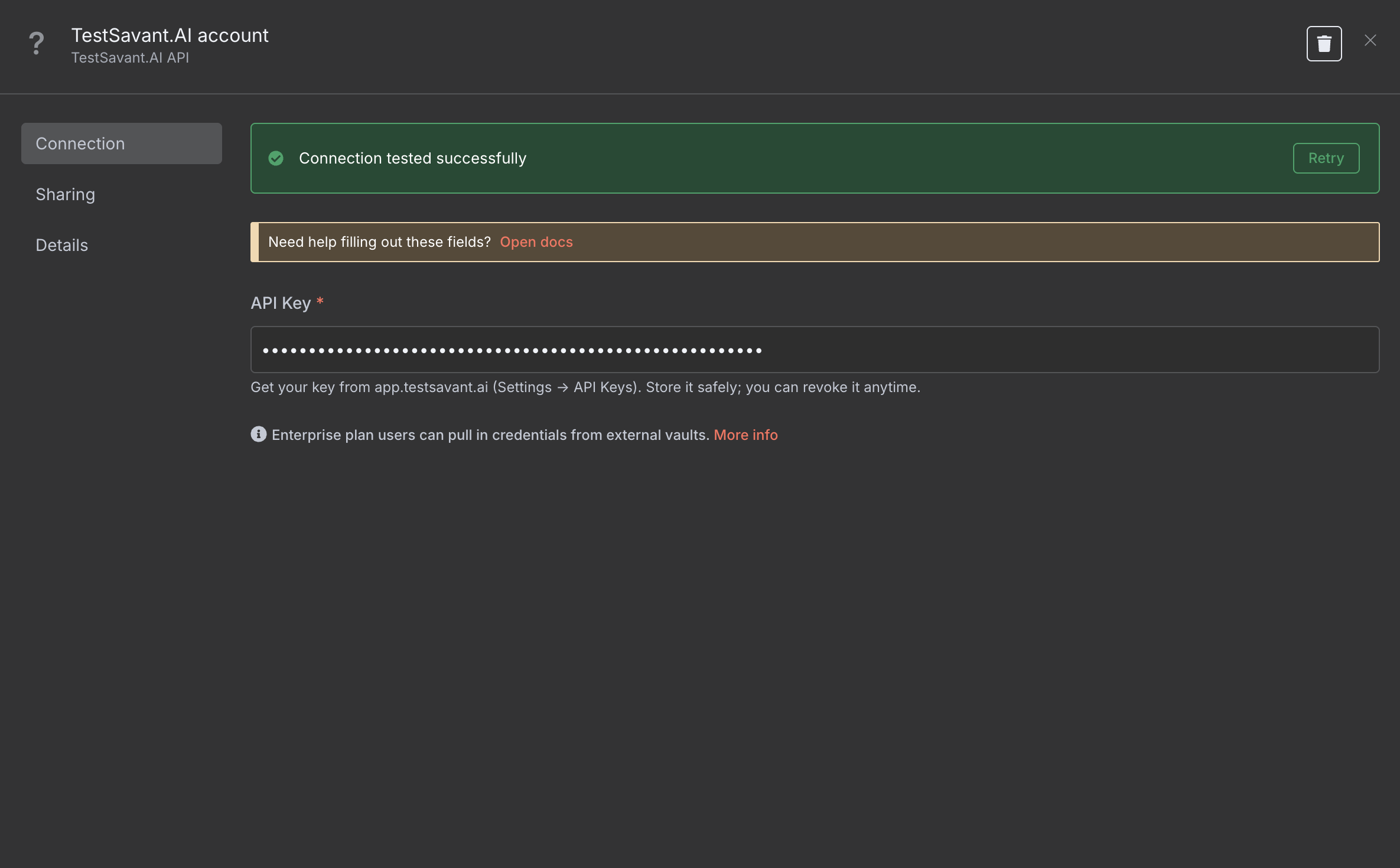Viewport: 1400px width, 868px height.
Task: Switch to the Sharing tab
Action: click(65, 194)
